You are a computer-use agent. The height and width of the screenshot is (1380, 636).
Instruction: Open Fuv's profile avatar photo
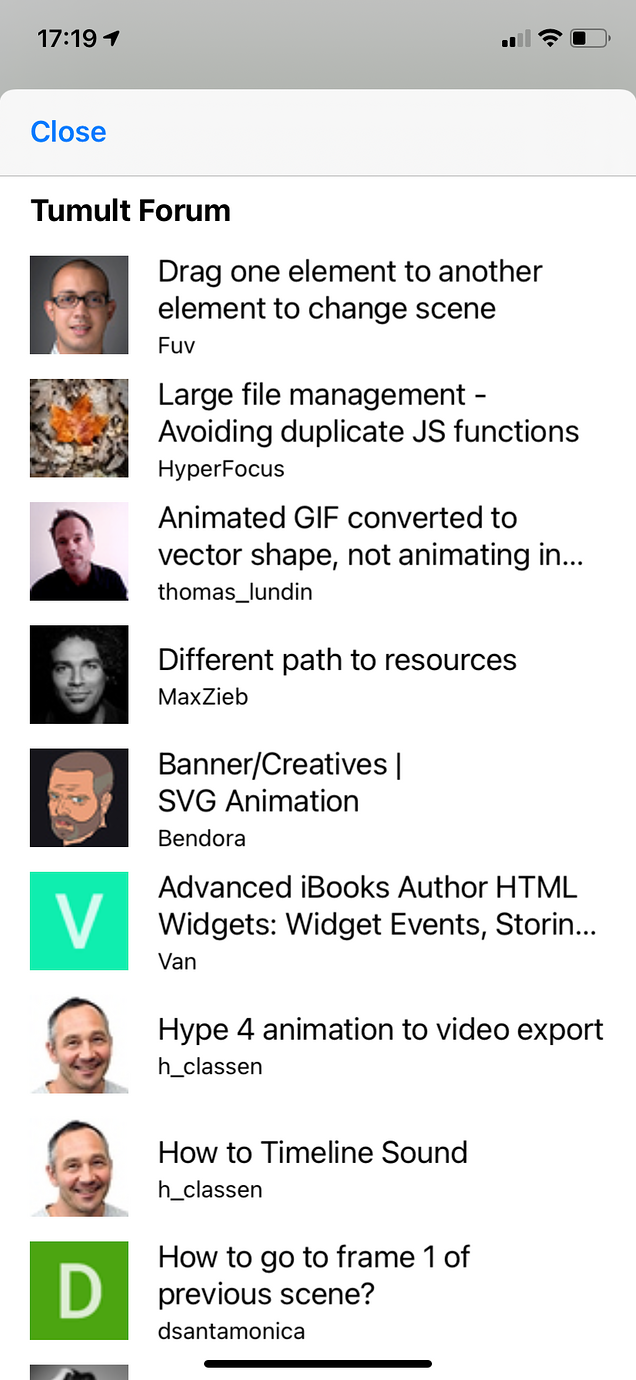pyautogui.click(x=79, y=305)
